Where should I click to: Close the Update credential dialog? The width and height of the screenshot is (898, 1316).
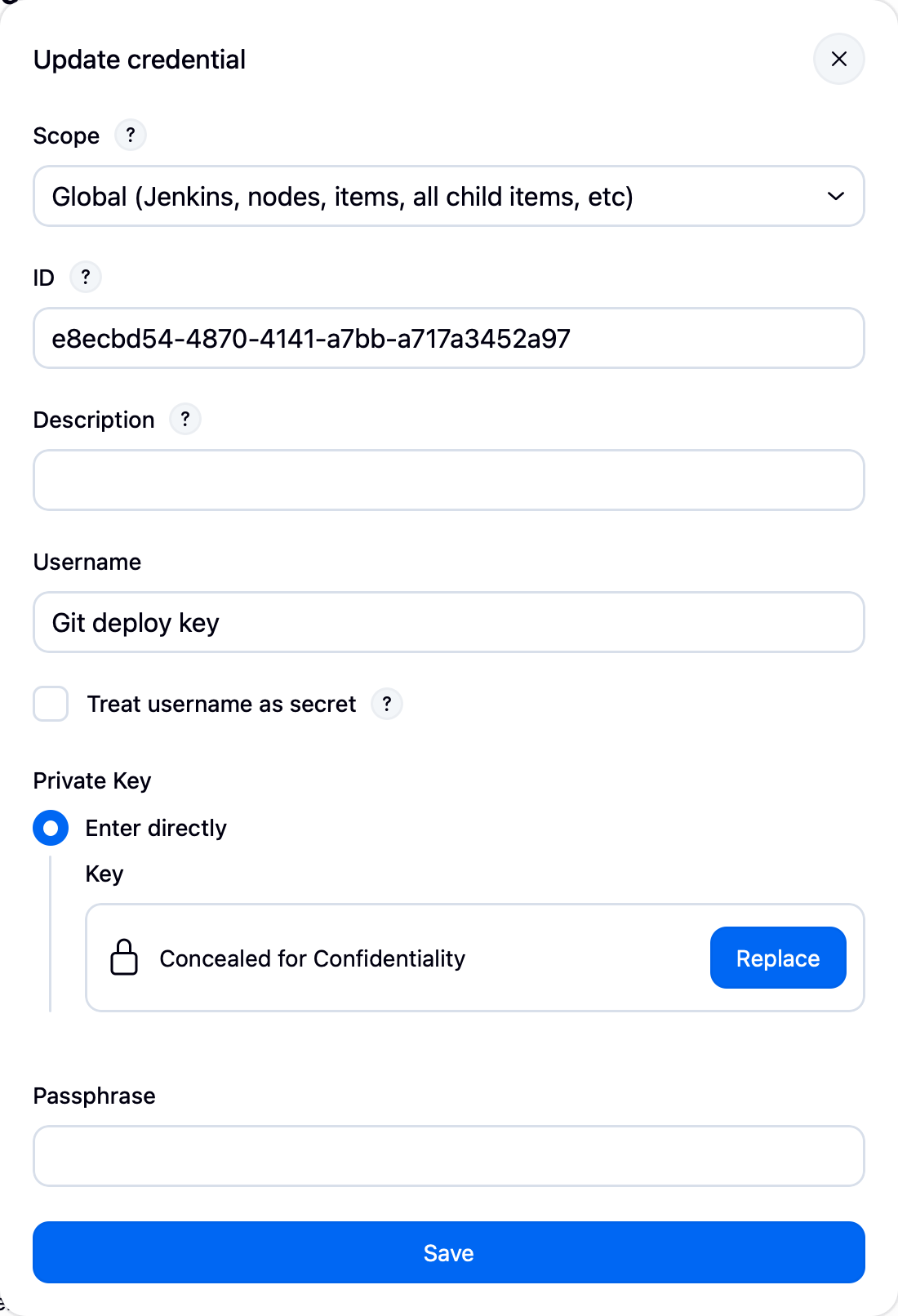point(838,59)
